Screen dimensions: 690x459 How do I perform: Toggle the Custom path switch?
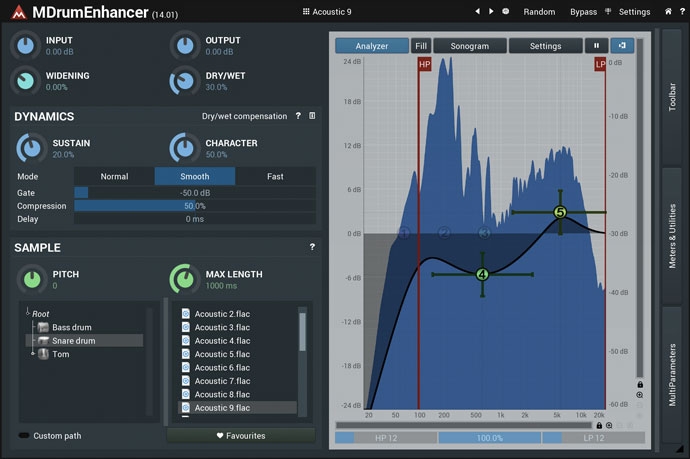pos(24,436)
